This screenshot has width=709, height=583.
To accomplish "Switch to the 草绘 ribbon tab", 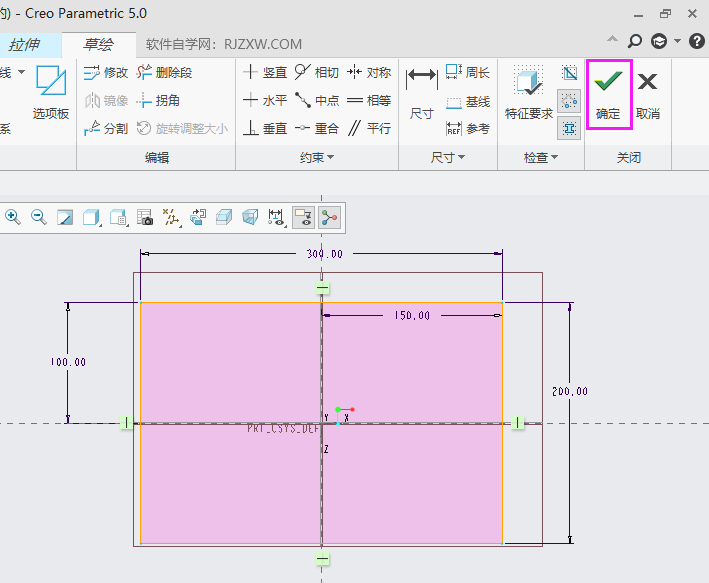I will tap(97, 44).
